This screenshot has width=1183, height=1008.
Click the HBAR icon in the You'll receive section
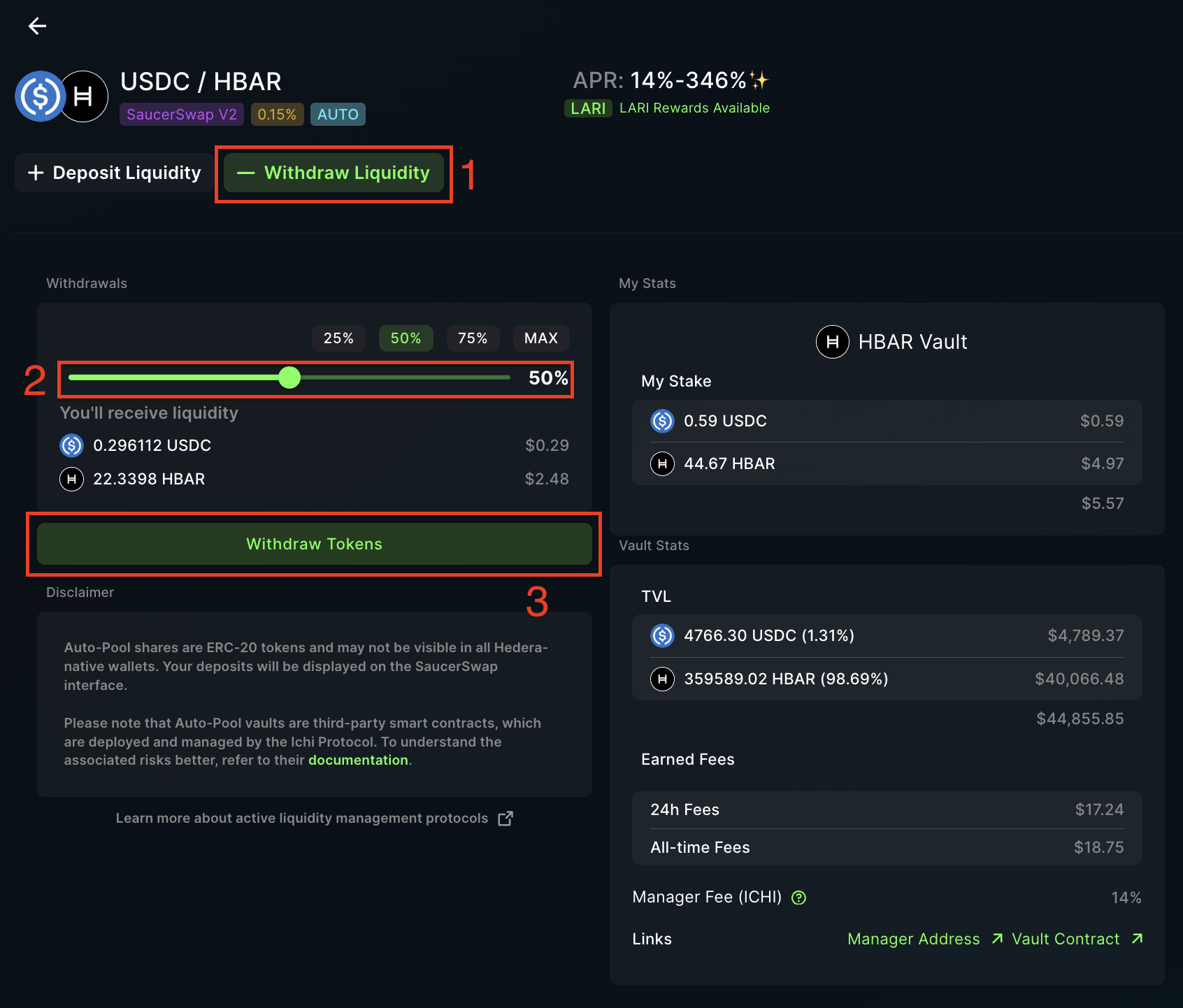pos(71,479)
